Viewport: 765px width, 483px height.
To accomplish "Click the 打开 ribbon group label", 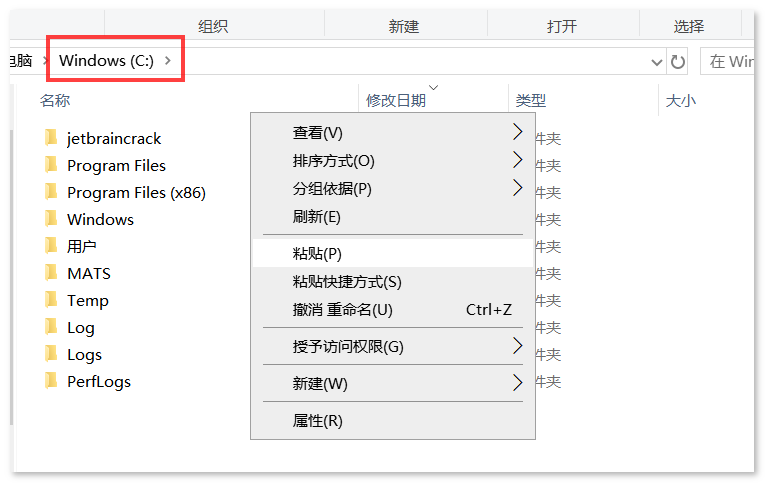I will (x=562, y=26).
